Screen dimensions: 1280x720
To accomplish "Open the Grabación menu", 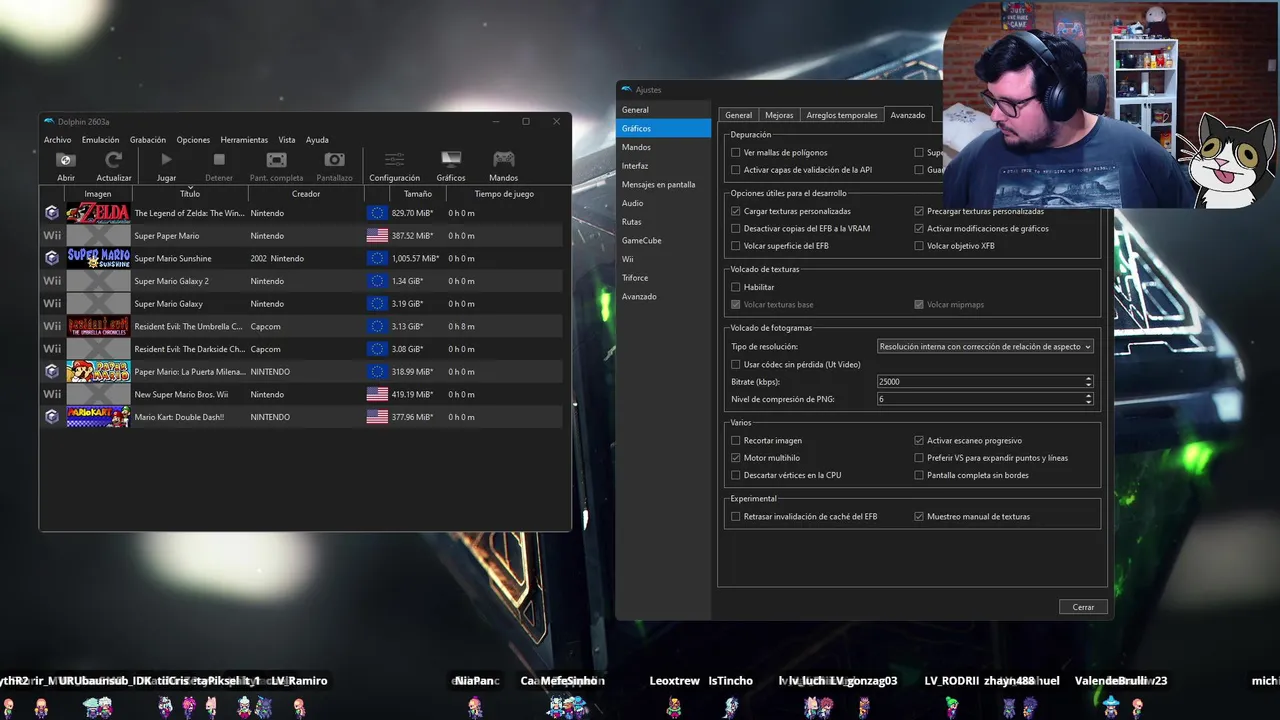I will [x=148, y=140].
